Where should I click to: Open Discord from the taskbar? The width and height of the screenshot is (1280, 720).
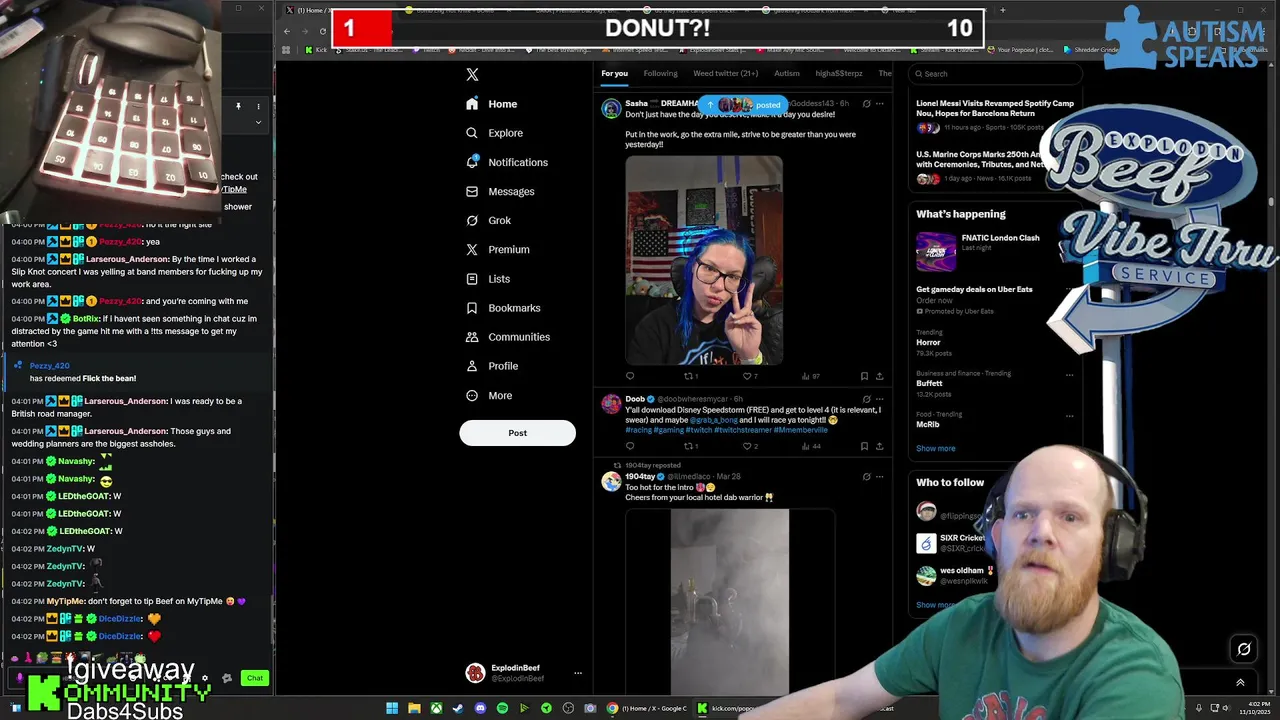[x=480, y=708]
